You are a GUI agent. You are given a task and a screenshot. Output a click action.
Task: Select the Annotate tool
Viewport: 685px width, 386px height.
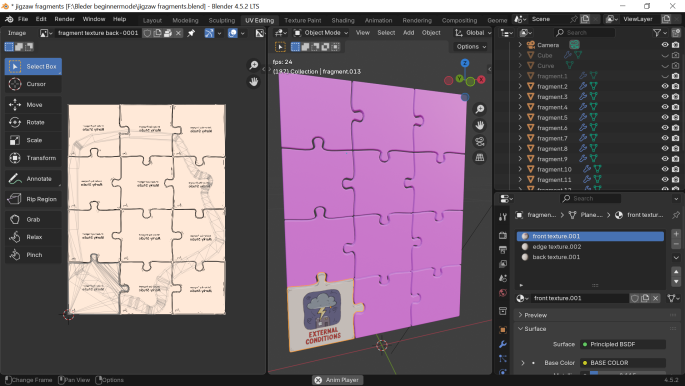tap(33, 179)
